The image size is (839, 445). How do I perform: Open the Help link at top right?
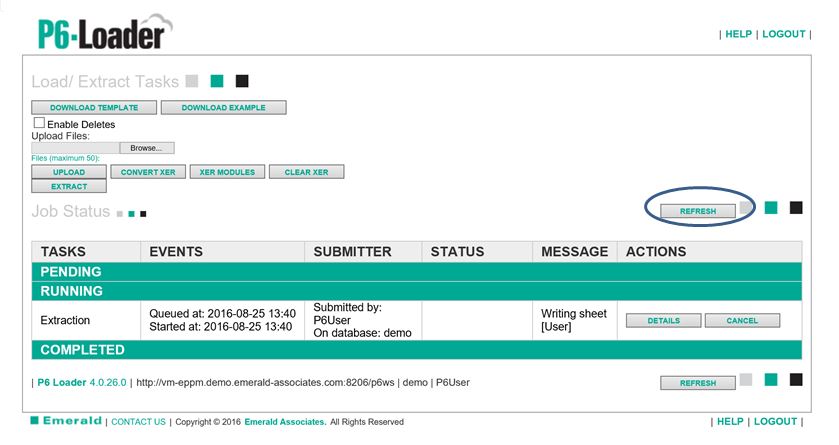pyautogui.click(x=738, y=34)
